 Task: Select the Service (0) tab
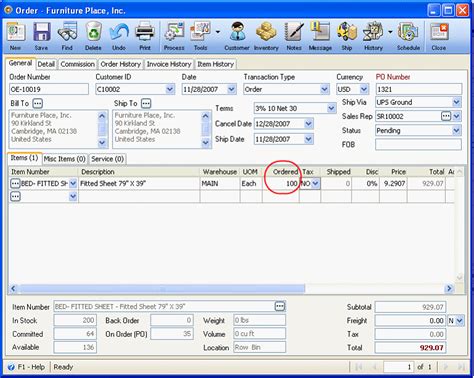[108, 159]
